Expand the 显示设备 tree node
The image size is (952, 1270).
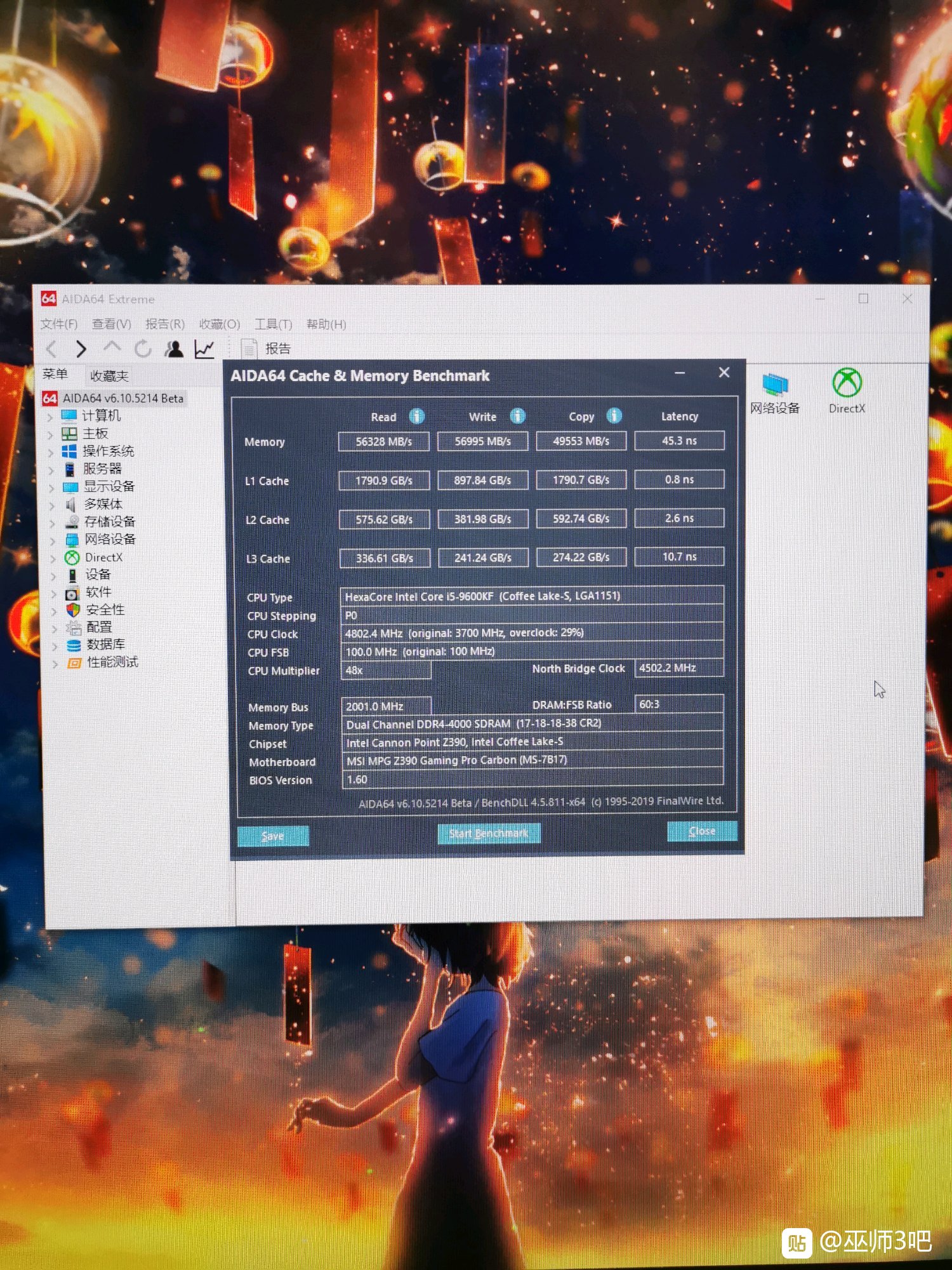coord(52,488)
